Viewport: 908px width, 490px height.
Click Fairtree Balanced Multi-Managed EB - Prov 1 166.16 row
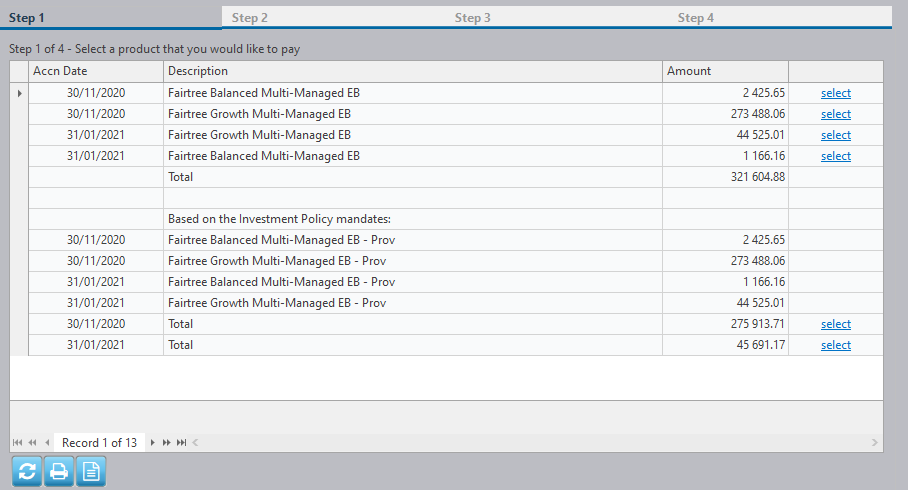click(456, 282)
